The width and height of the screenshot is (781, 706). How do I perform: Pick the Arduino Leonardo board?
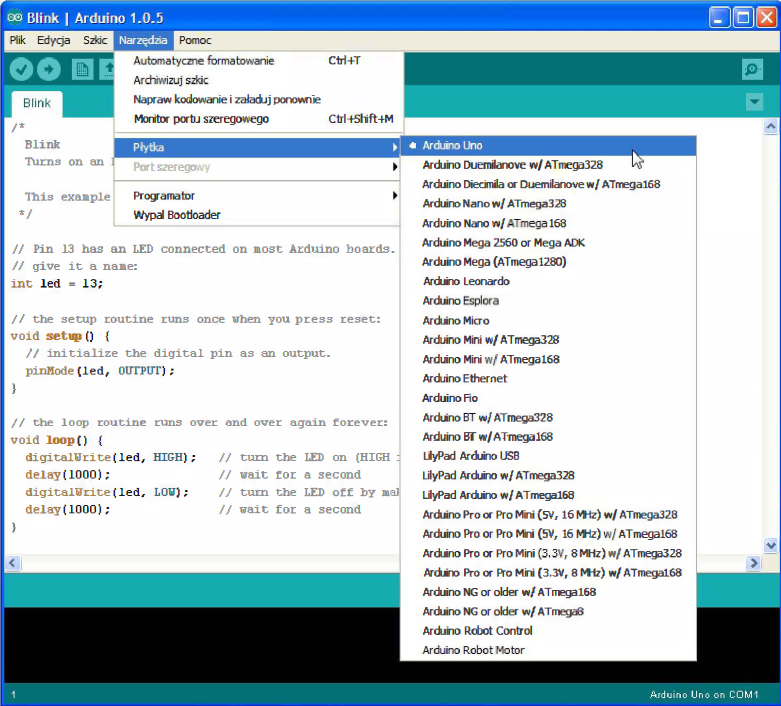[548, 282]
